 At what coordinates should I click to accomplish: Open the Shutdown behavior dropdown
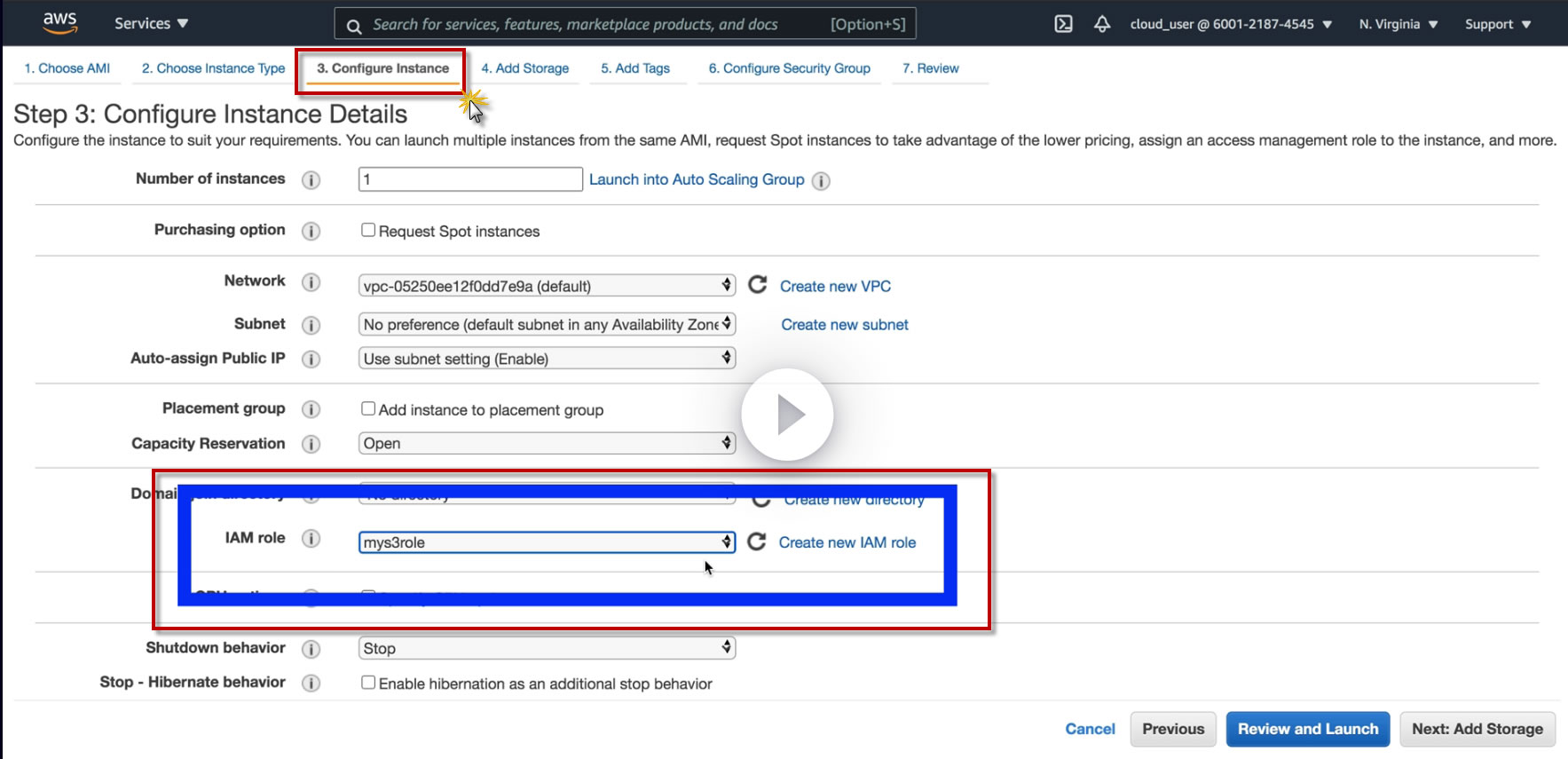click(547, 648)
